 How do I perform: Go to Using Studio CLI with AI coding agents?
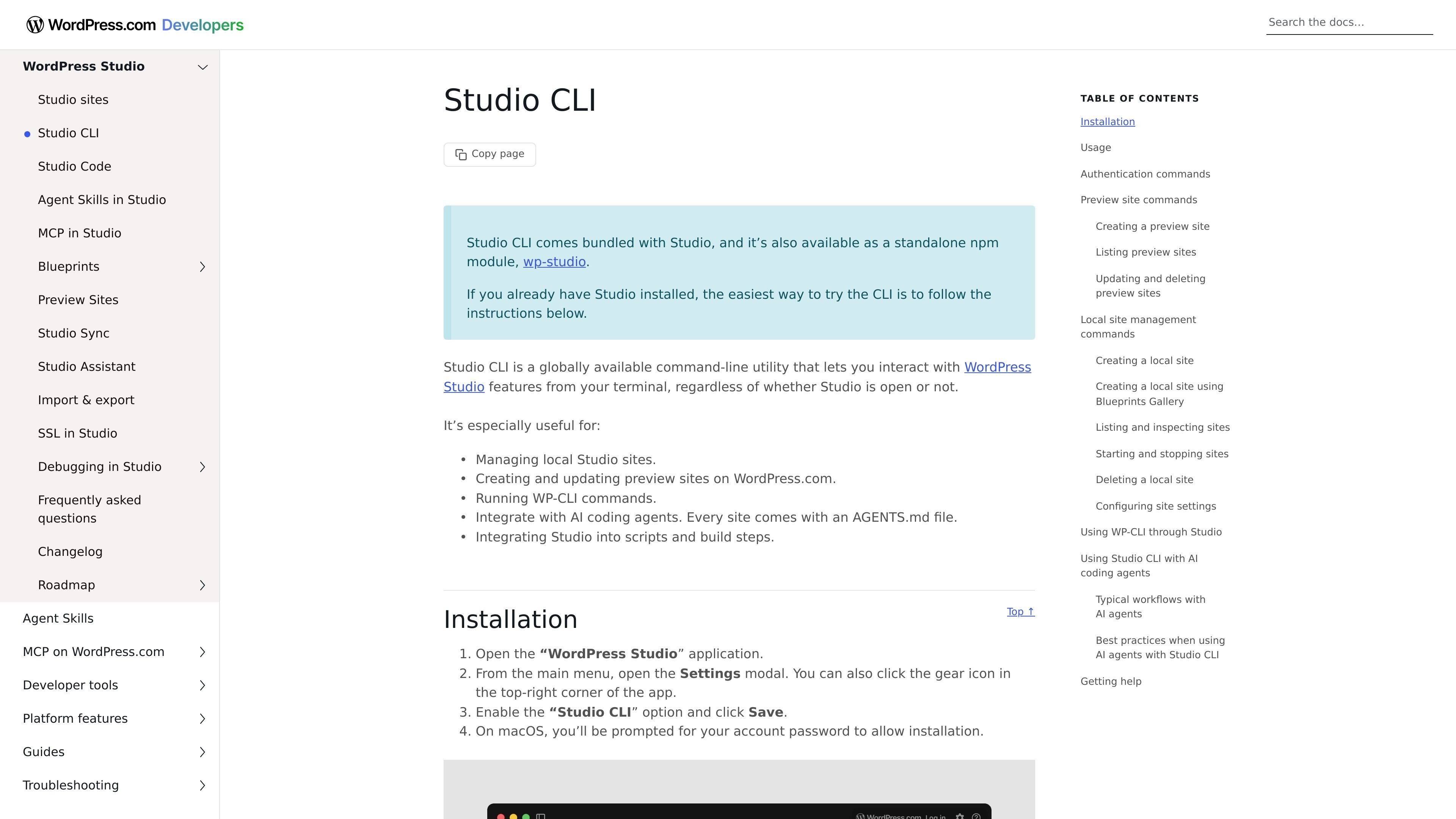pos(1139,566)
